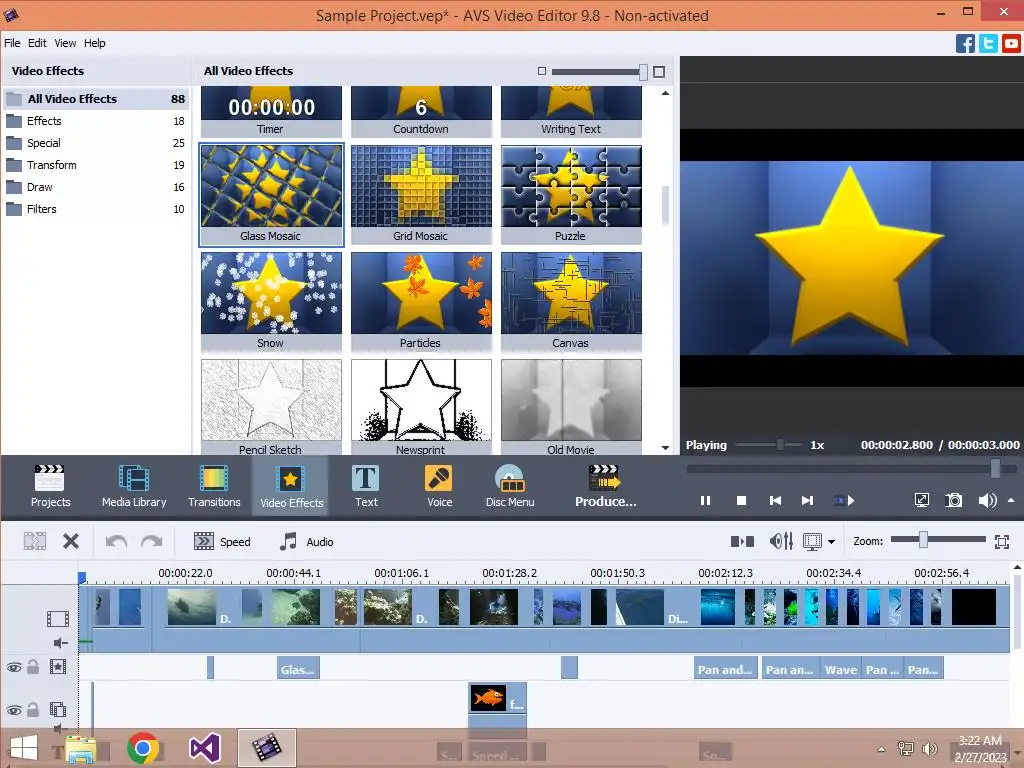Mute the preview volume speaker

[x=987, y=500]
